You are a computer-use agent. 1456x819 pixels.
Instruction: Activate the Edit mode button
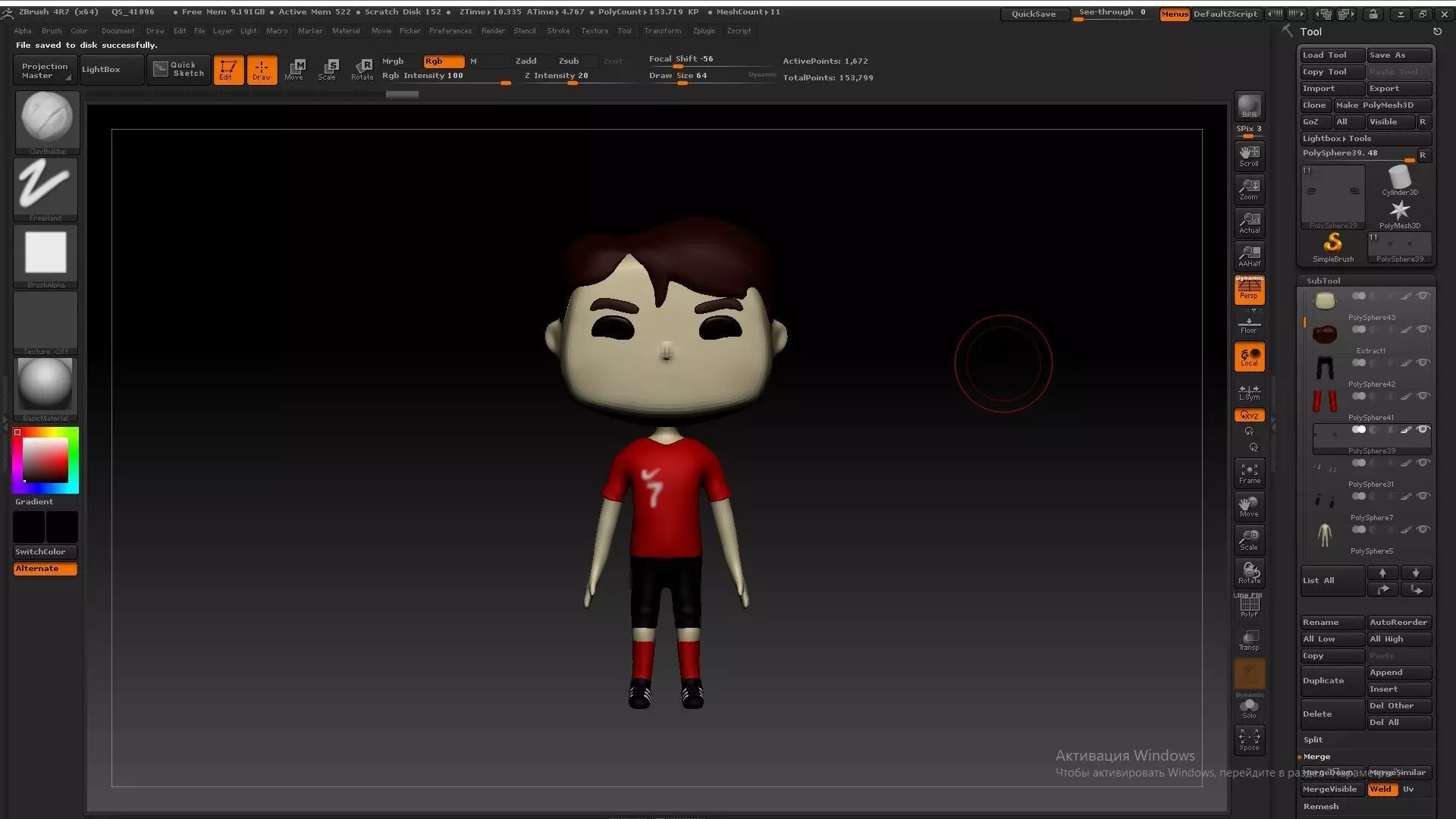[x=228, y=70]
